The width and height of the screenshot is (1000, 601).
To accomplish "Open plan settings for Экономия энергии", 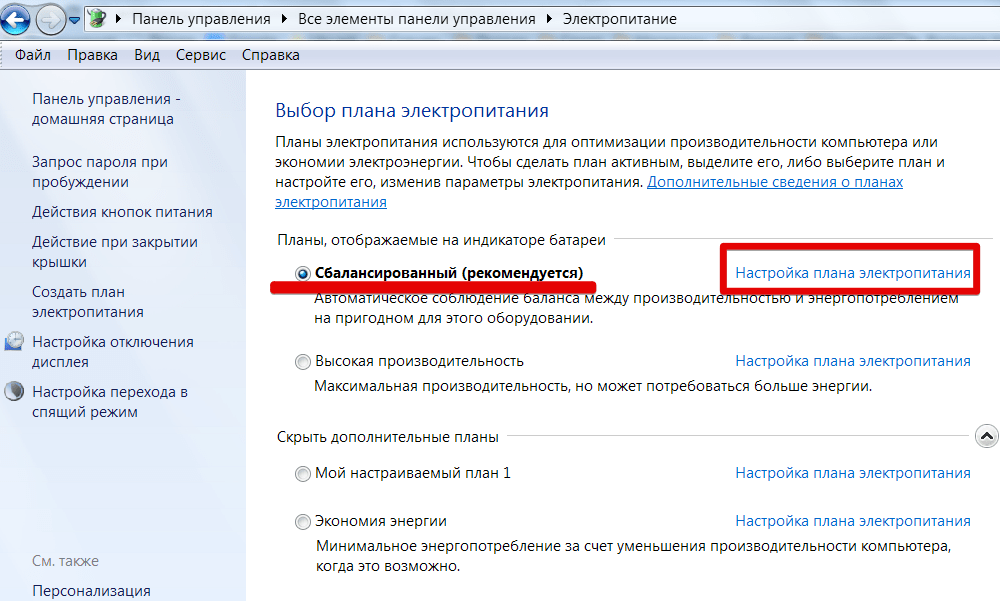I will point(853,521).
